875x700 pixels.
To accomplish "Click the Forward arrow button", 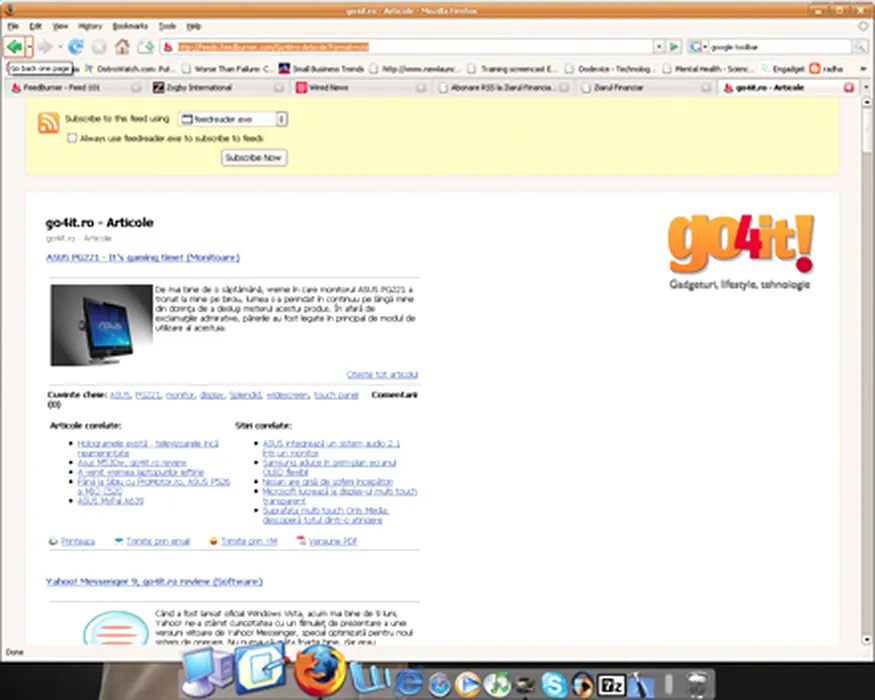I will (x=45, y=47).
